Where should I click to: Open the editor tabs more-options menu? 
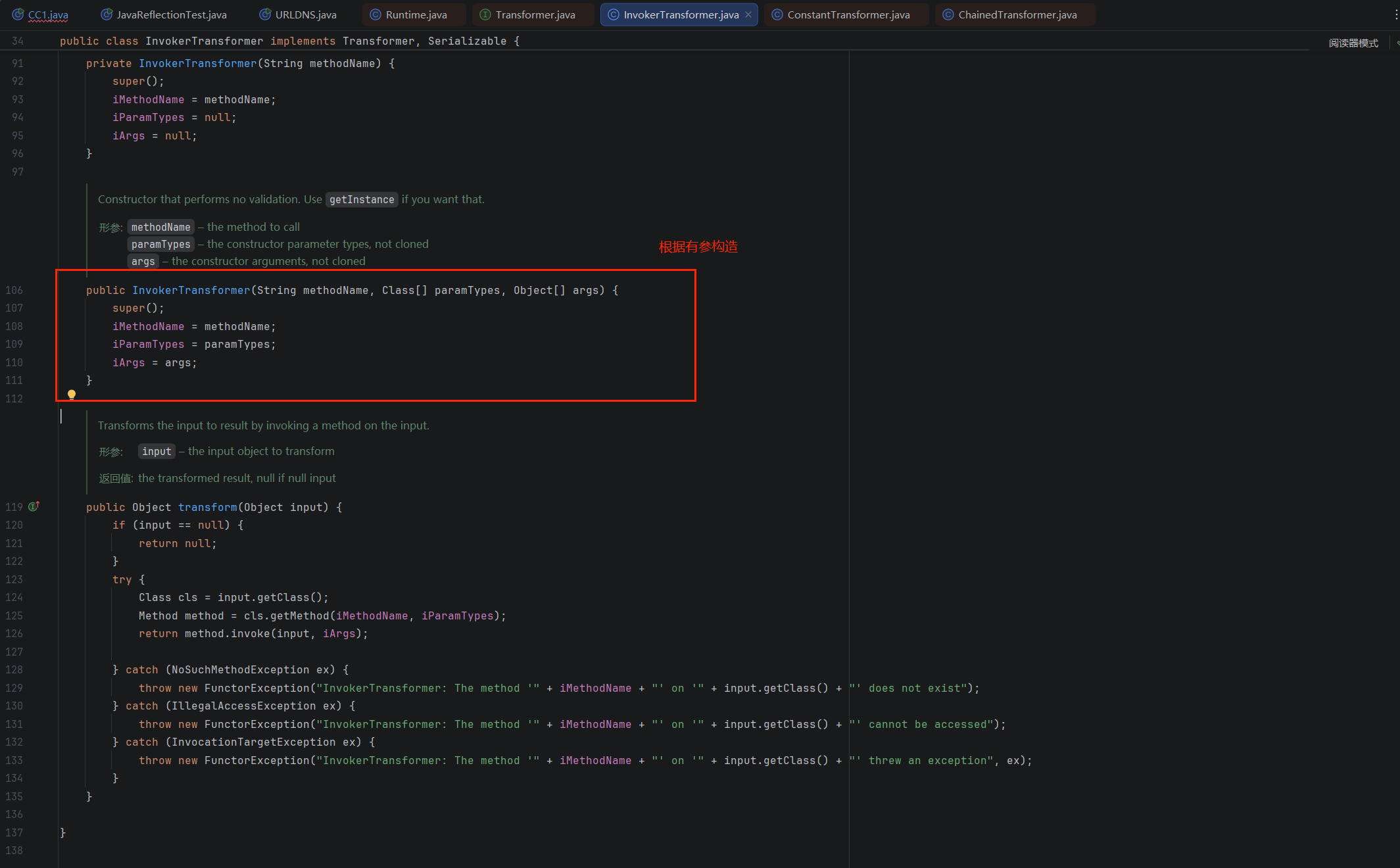coord(1395,14)
